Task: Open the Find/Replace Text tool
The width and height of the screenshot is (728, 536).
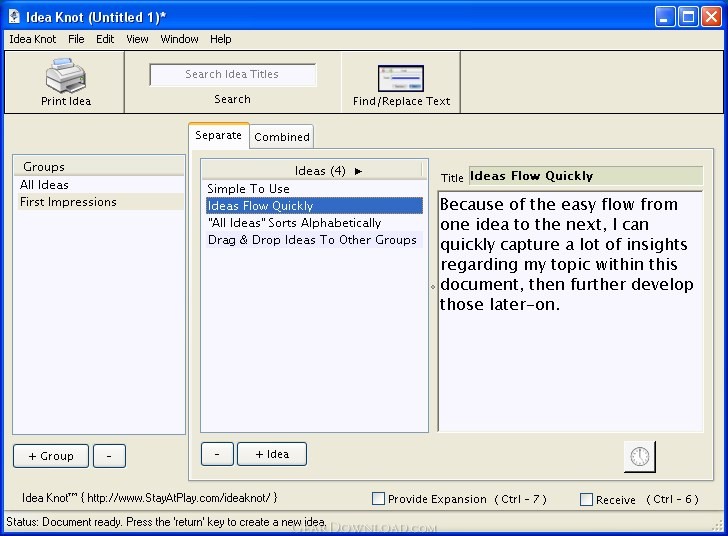Action: (401, 79)
